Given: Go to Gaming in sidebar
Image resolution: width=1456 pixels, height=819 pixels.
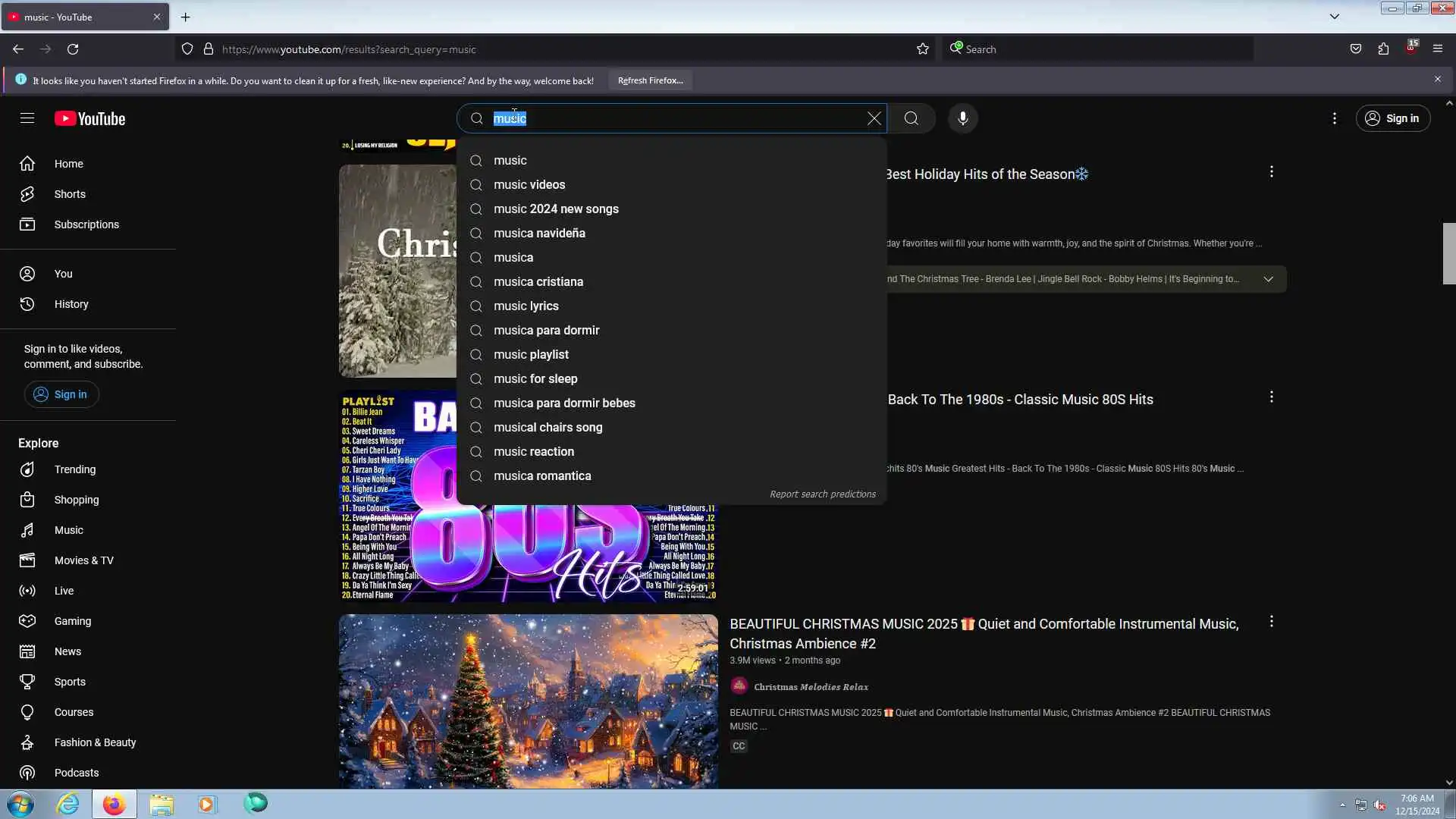Looking at the screenshot, I should coord(72,621).
